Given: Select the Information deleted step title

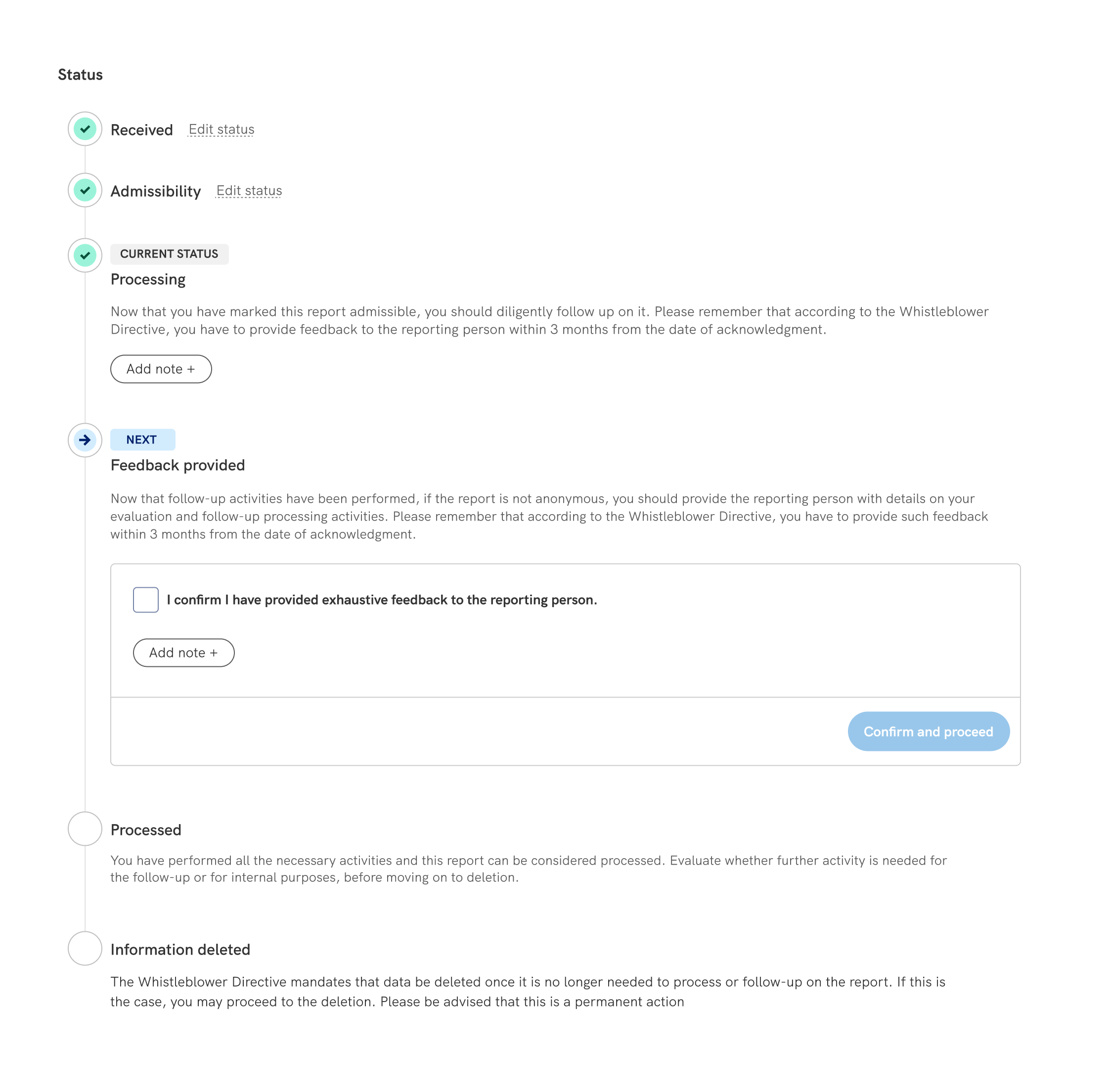Looking at the screenshot, I should pos(180,949).
